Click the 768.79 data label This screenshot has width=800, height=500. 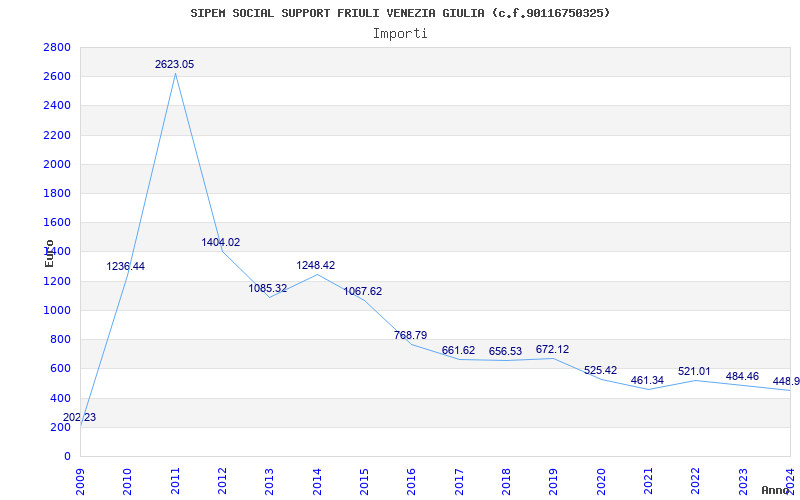[x=411, y=335]
